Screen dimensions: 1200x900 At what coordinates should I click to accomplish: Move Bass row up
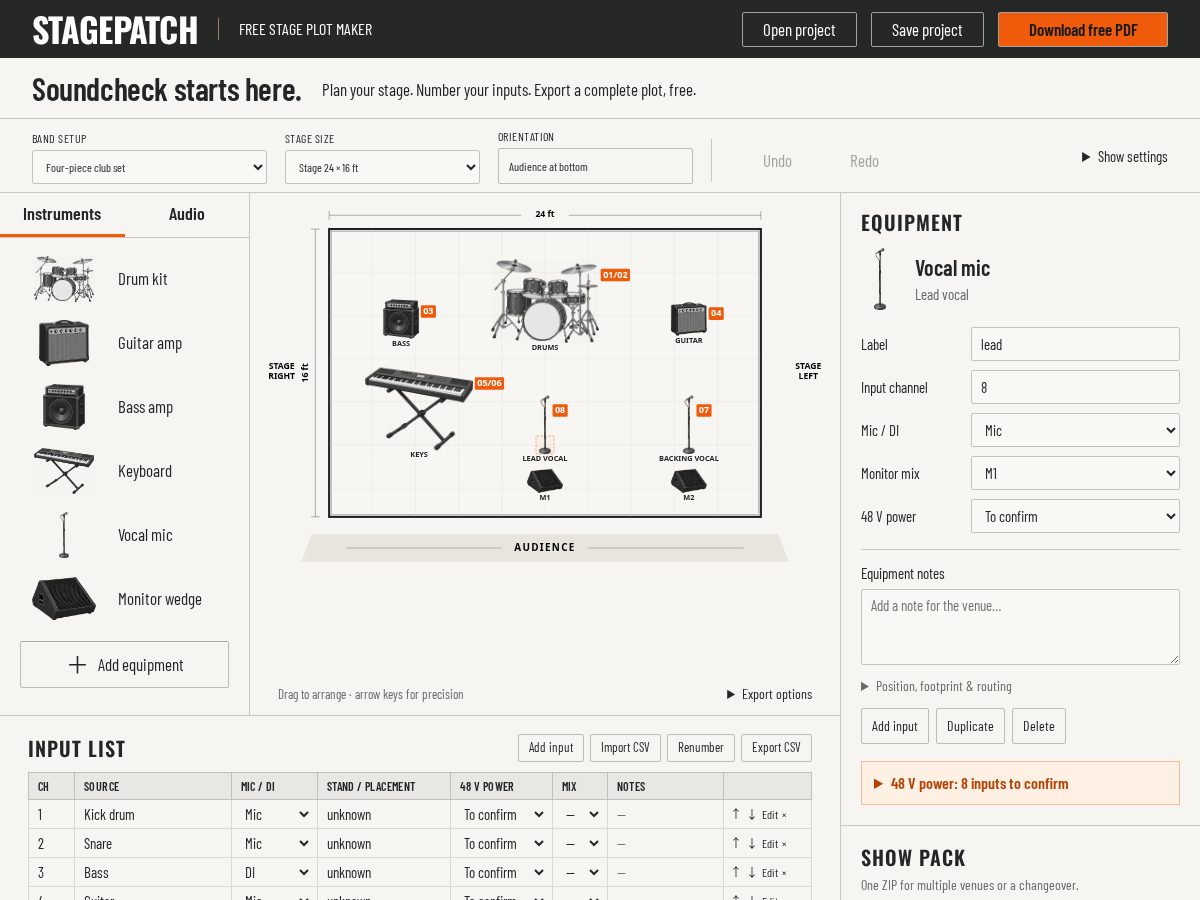click(x=736, y=872)
